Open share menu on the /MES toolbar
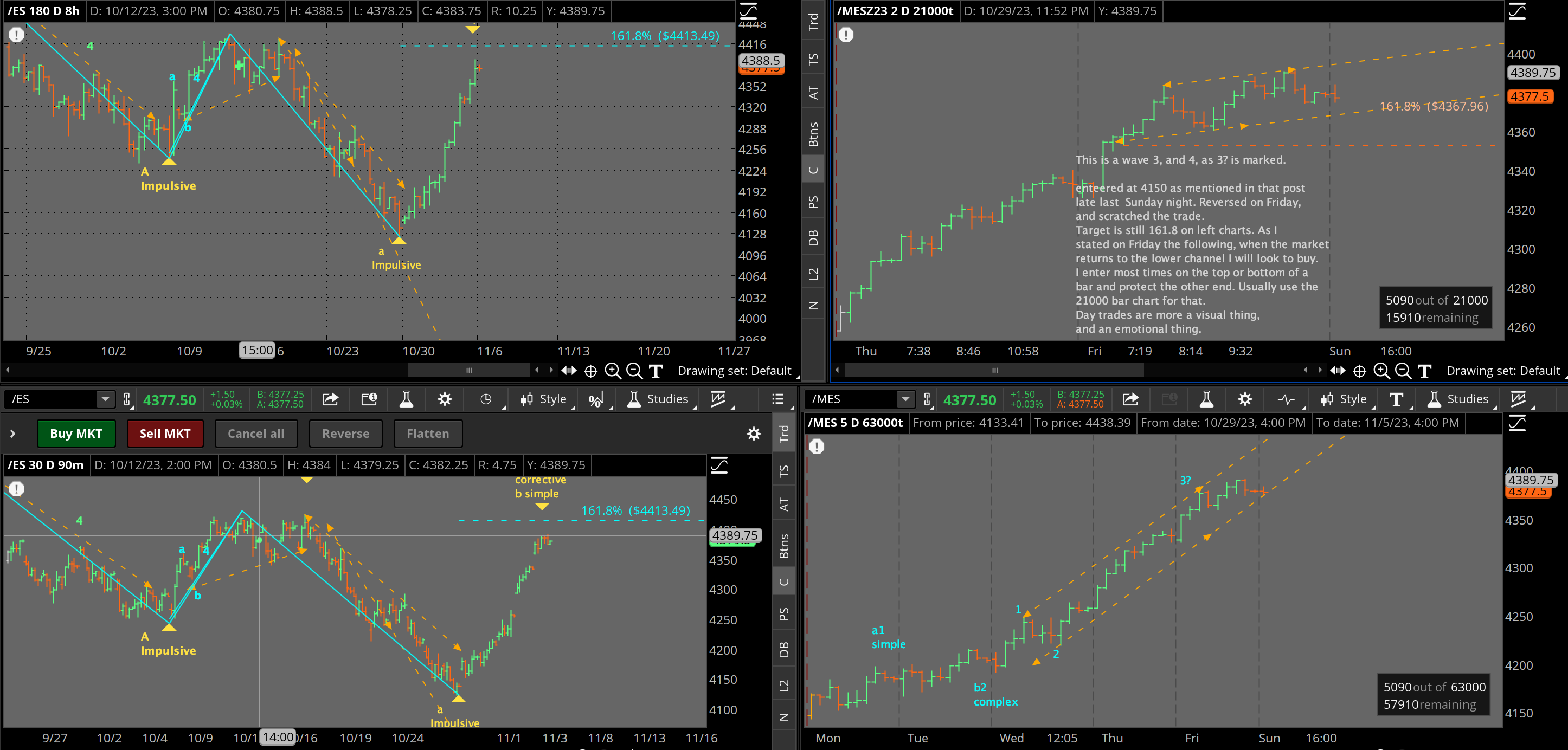The image size is (1568, 750). click(x=1130, y=399)
